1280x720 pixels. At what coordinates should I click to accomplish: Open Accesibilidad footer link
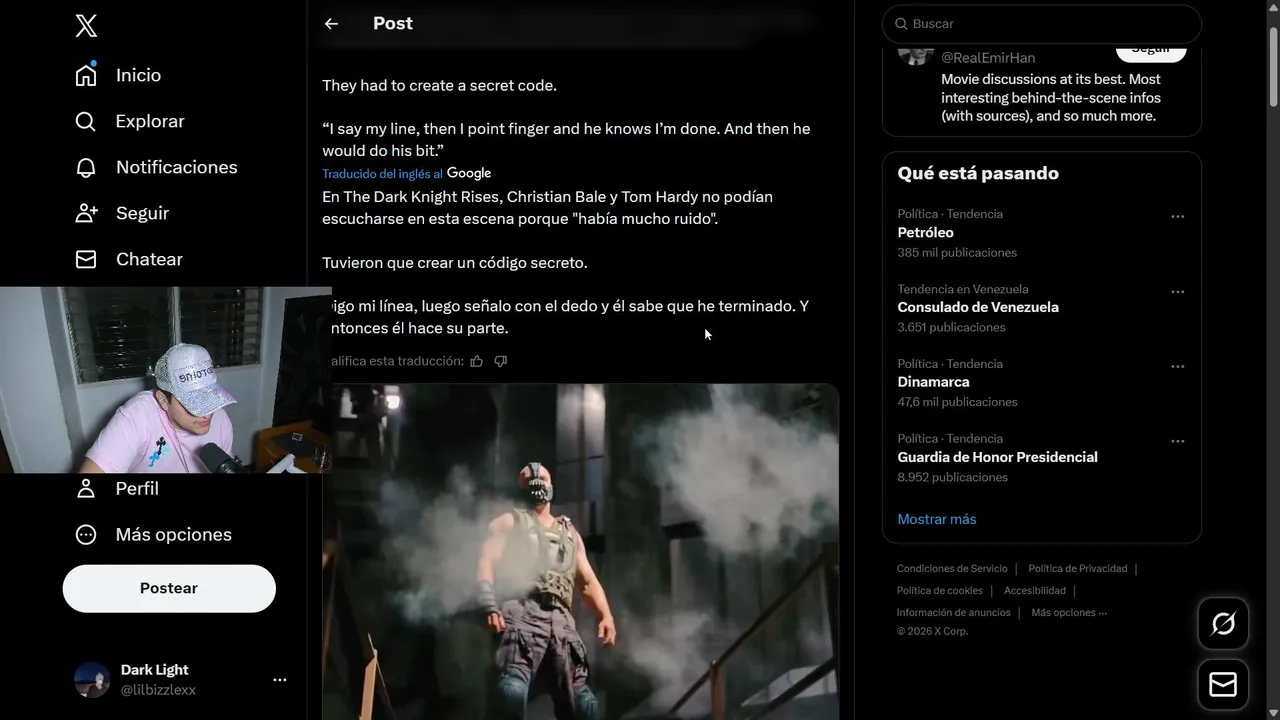pos(1035,590)
